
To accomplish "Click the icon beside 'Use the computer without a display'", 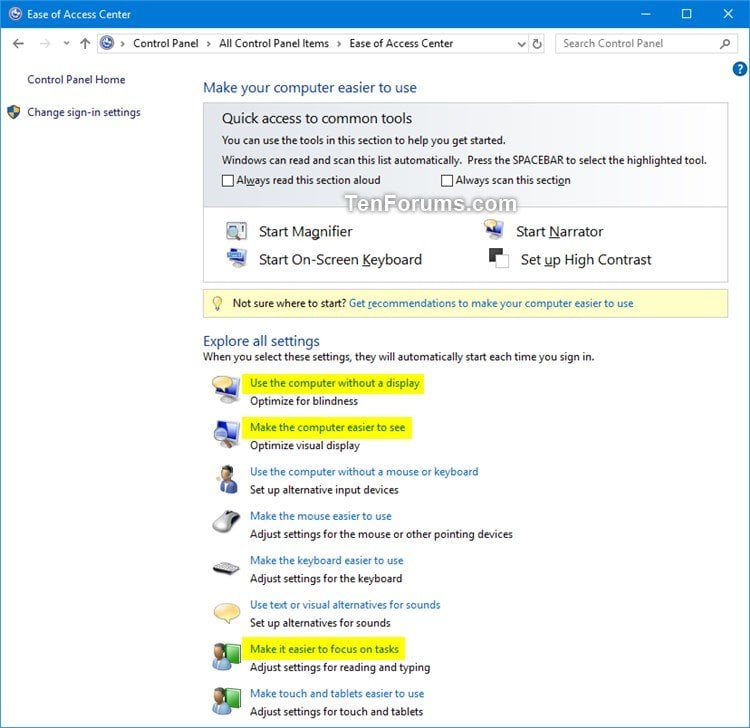I will click(226, 389).
